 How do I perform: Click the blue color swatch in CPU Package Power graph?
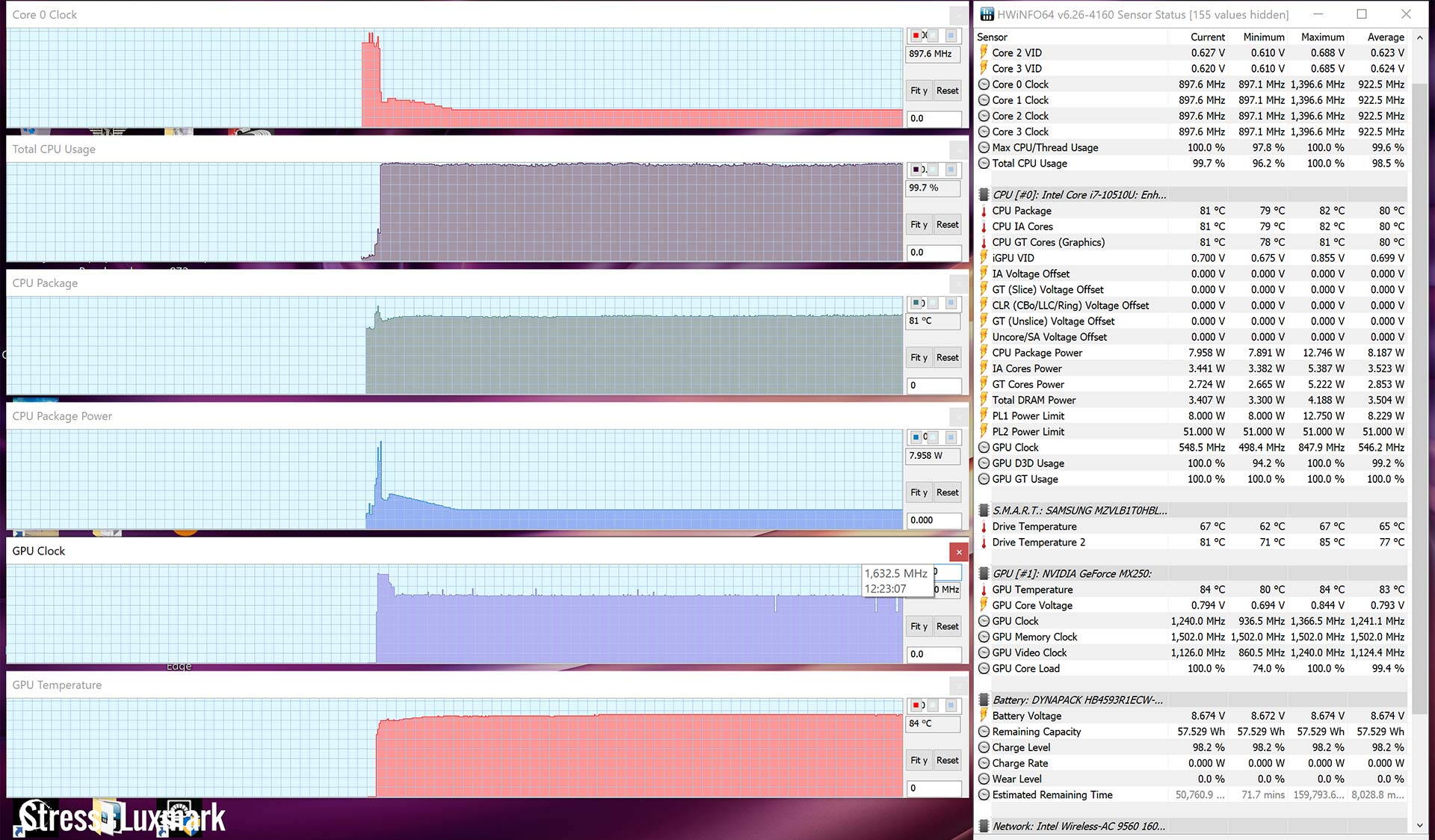pyautogui.click(x=916, y=437)
